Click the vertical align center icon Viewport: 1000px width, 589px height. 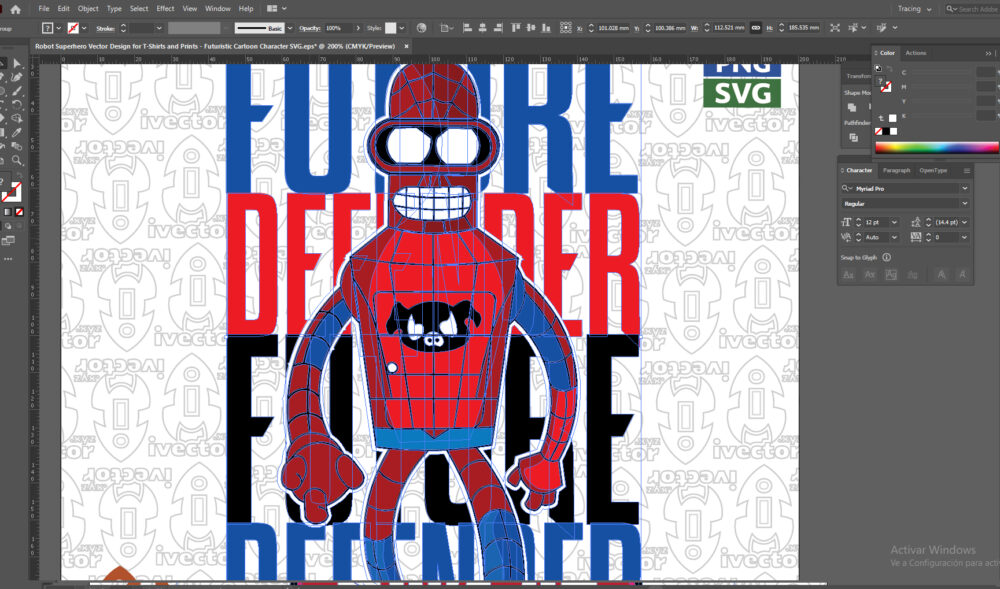coord(531,28)
